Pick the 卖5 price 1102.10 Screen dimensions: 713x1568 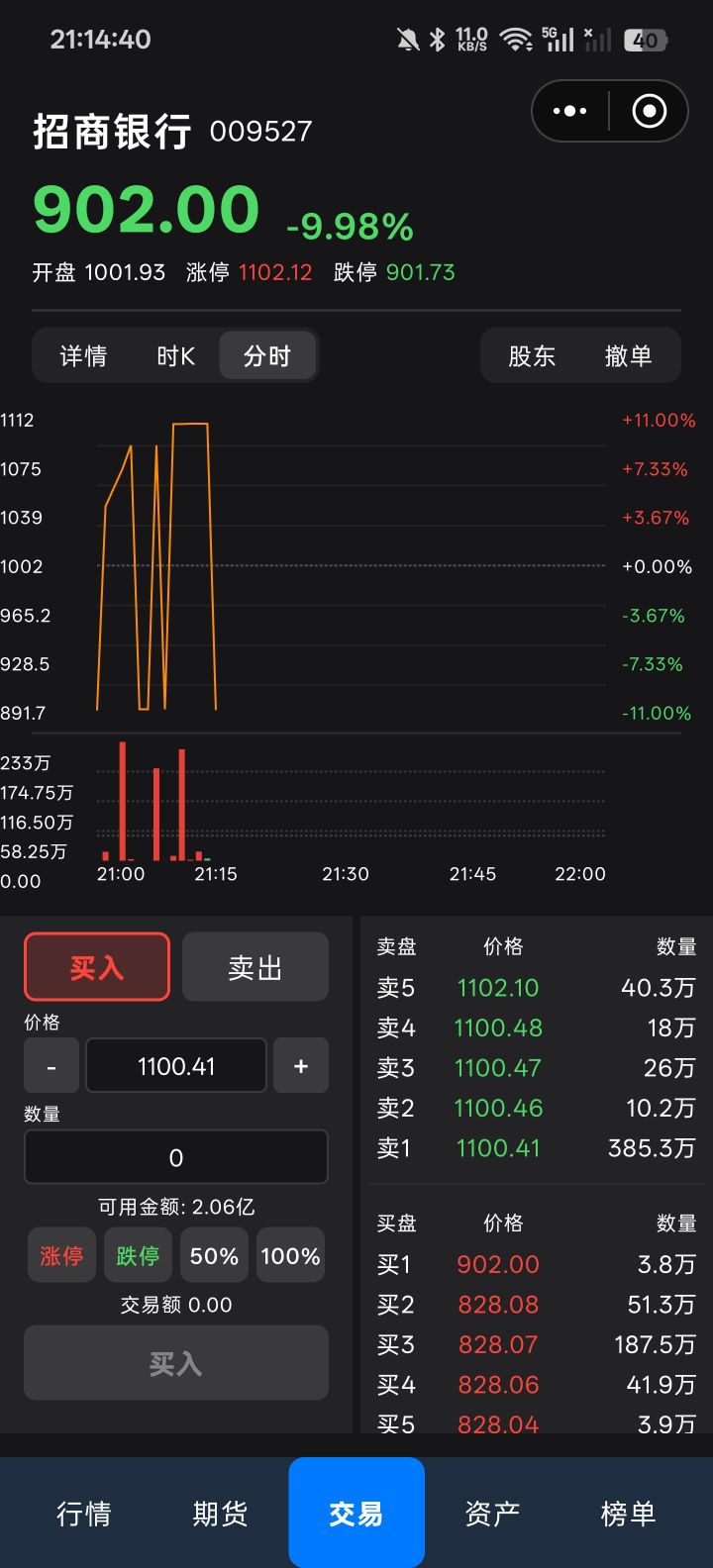click(498, 988)
